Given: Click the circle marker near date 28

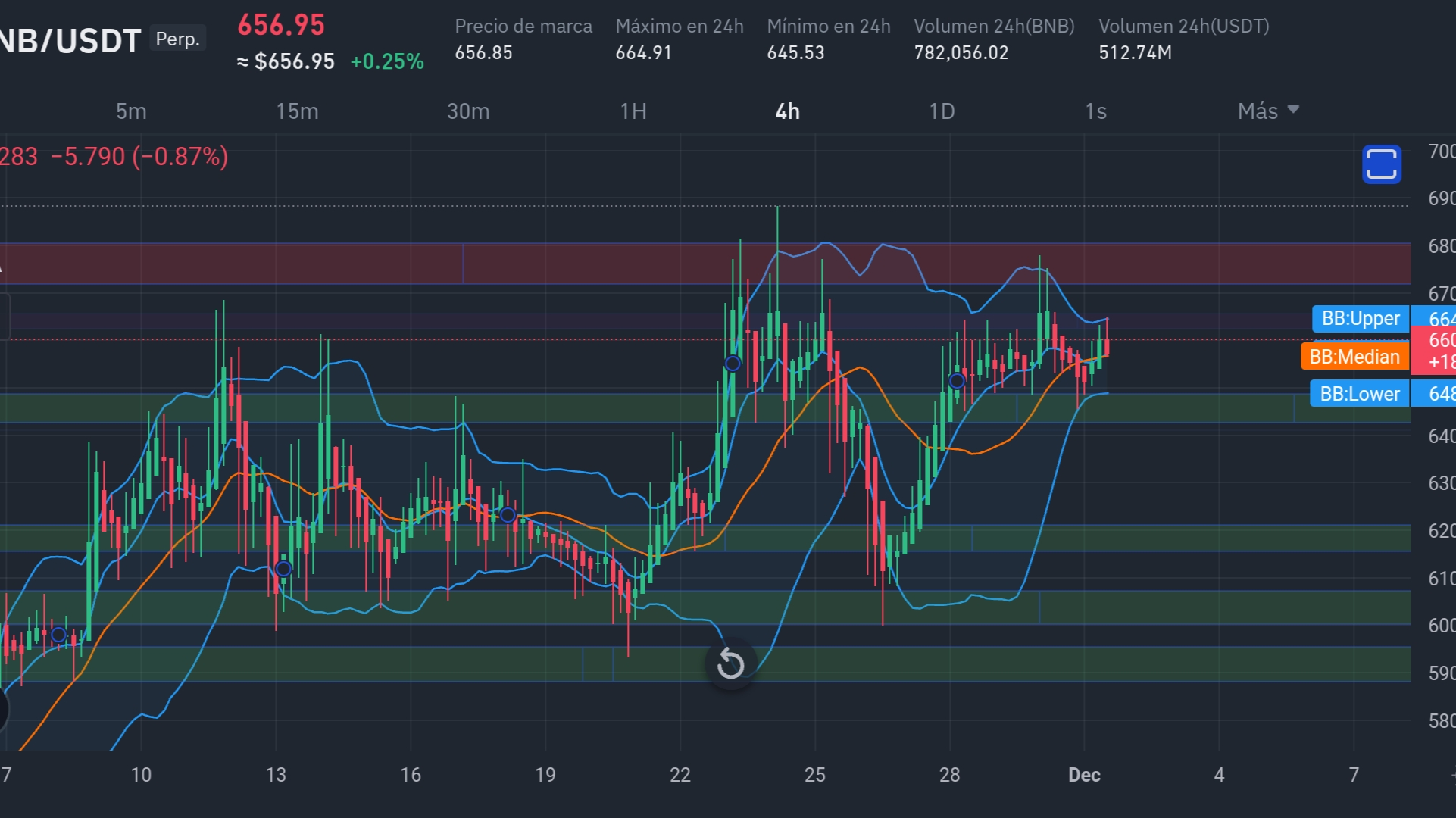Looking at the screenshot, I should click(957, 381).
